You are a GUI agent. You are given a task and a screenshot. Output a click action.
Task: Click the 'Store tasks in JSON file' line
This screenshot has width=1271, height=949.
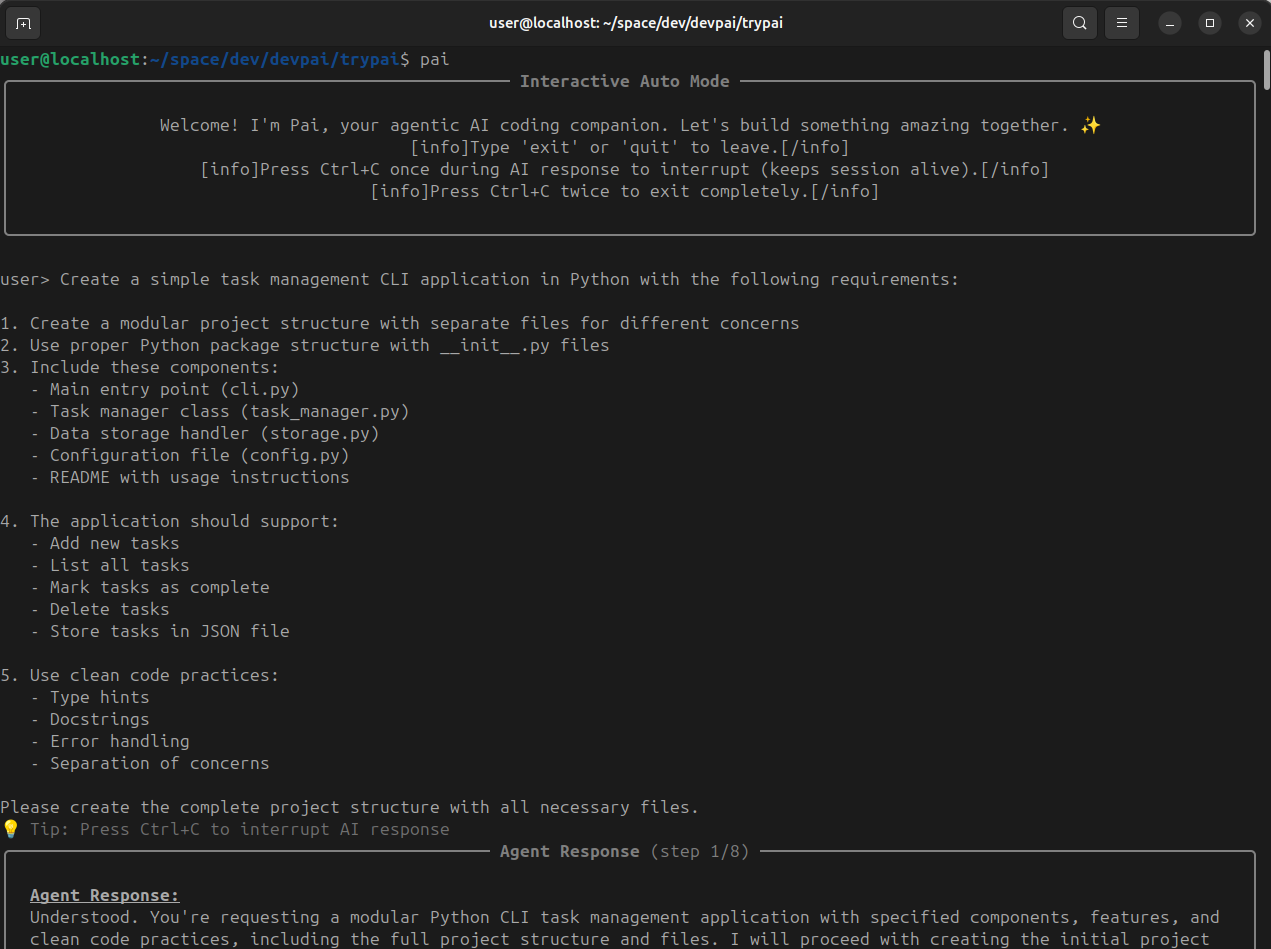[169, 631]
